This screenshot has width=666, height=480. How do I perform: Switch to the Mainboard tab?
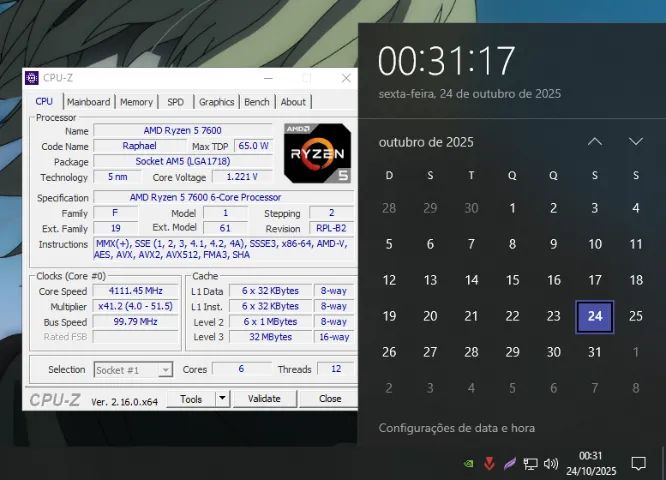89,102
